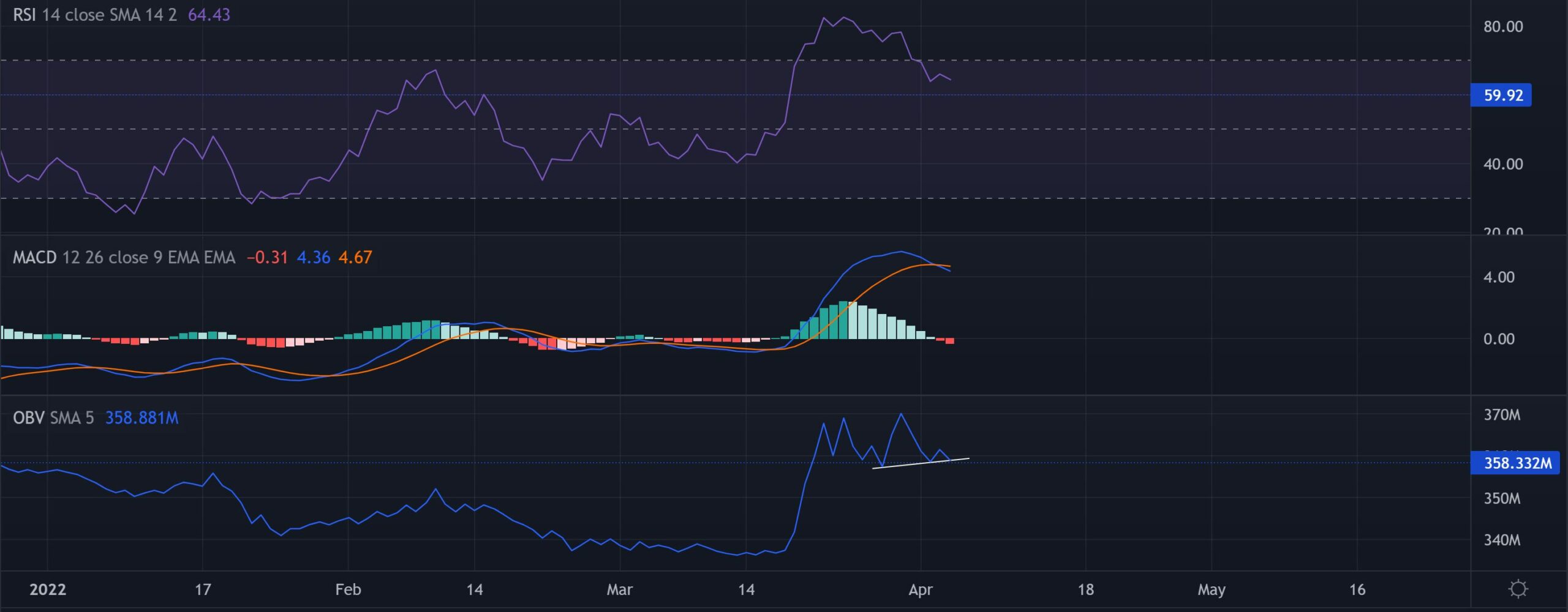The image size is (1568, 612).
Task: Select the 2022 label on time axis
Action: [x=49, y=591]
